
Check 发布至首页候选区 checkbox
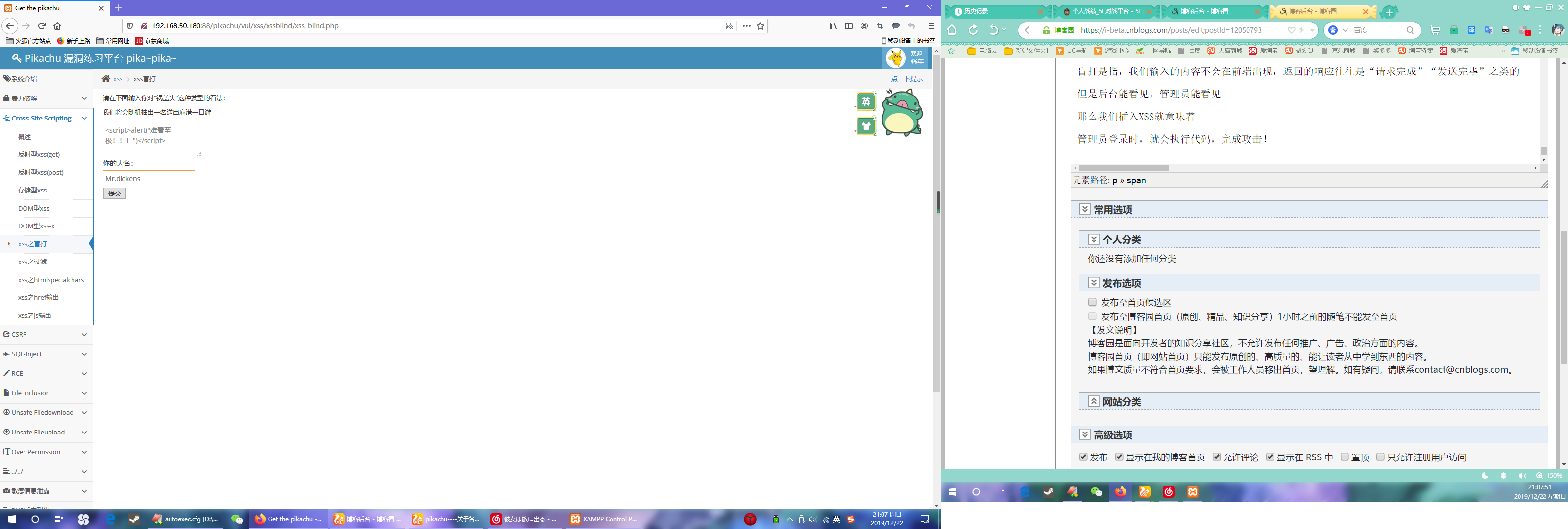click(1092, 302)
